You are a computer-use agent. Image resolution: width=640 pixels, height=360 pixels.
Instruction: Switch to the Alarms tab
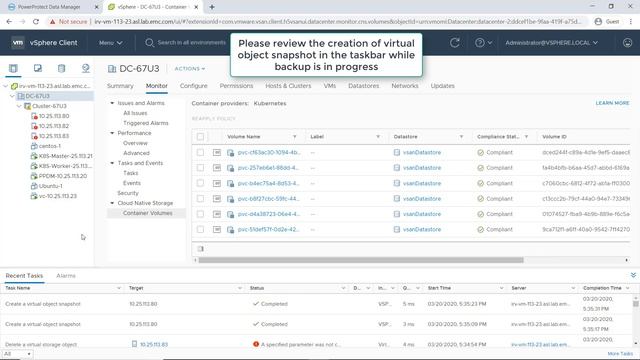click(x=66, y=276)
